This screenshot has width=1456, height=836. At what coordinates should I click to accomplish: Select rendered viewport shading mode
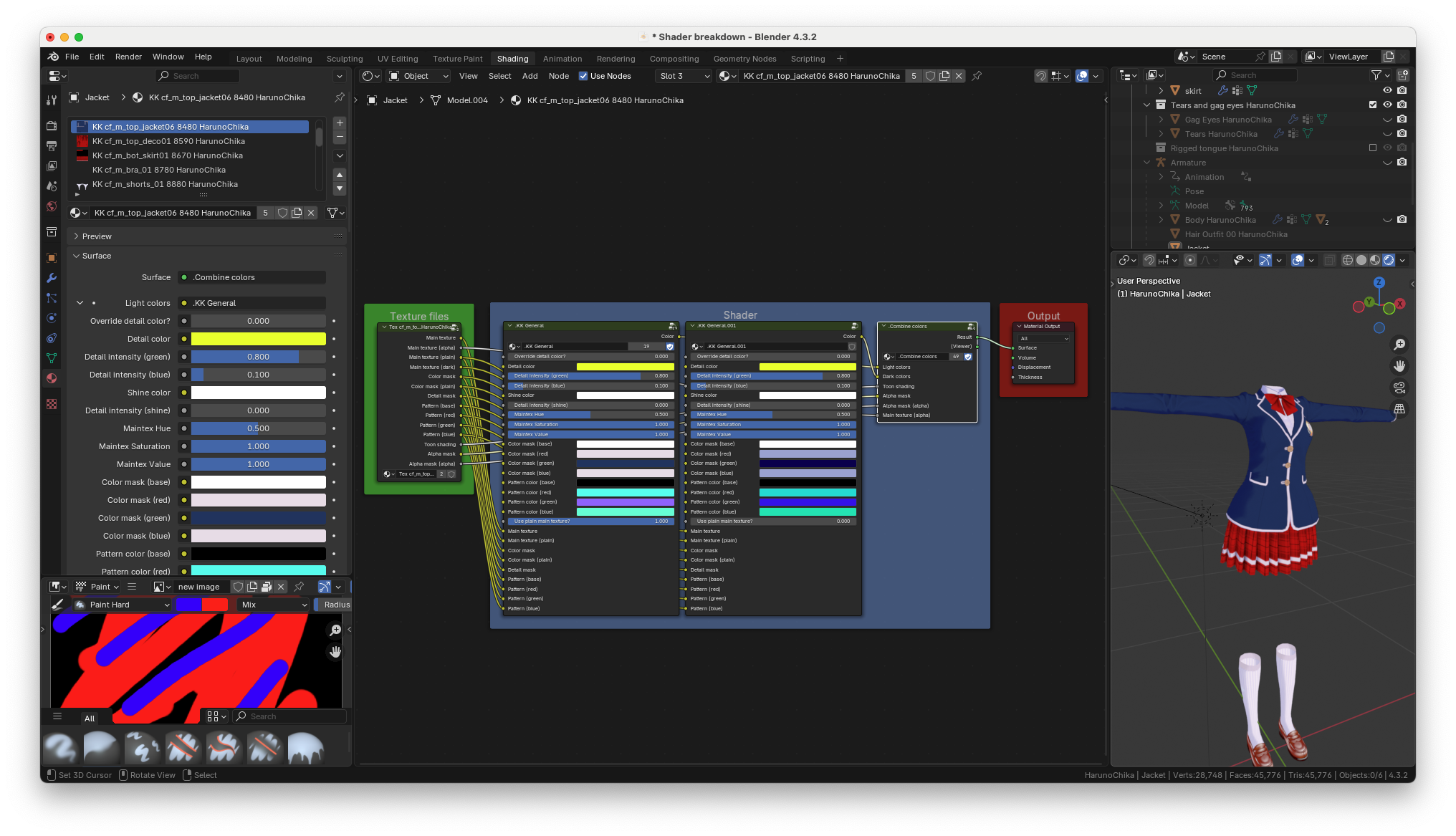pyautogui.click(x=1389, y=260)
